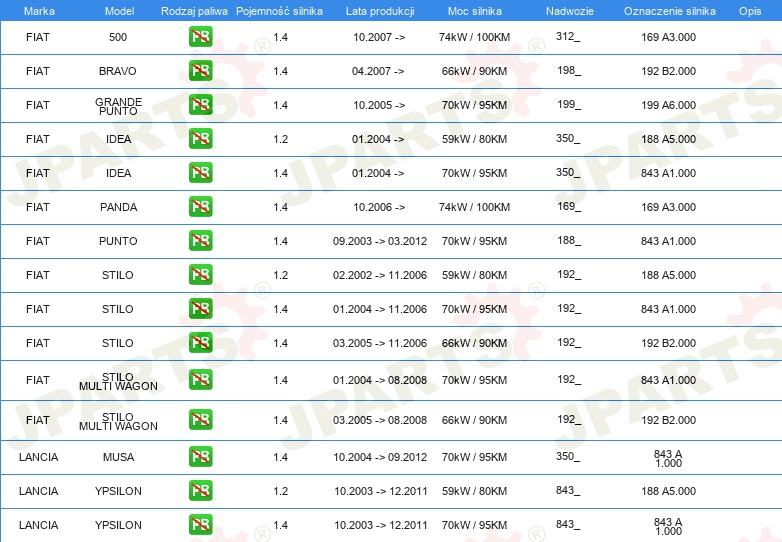782x542 pixels.
Task: Click the fuel icon in the FIAT 500 row
Action: click(200, 36)
